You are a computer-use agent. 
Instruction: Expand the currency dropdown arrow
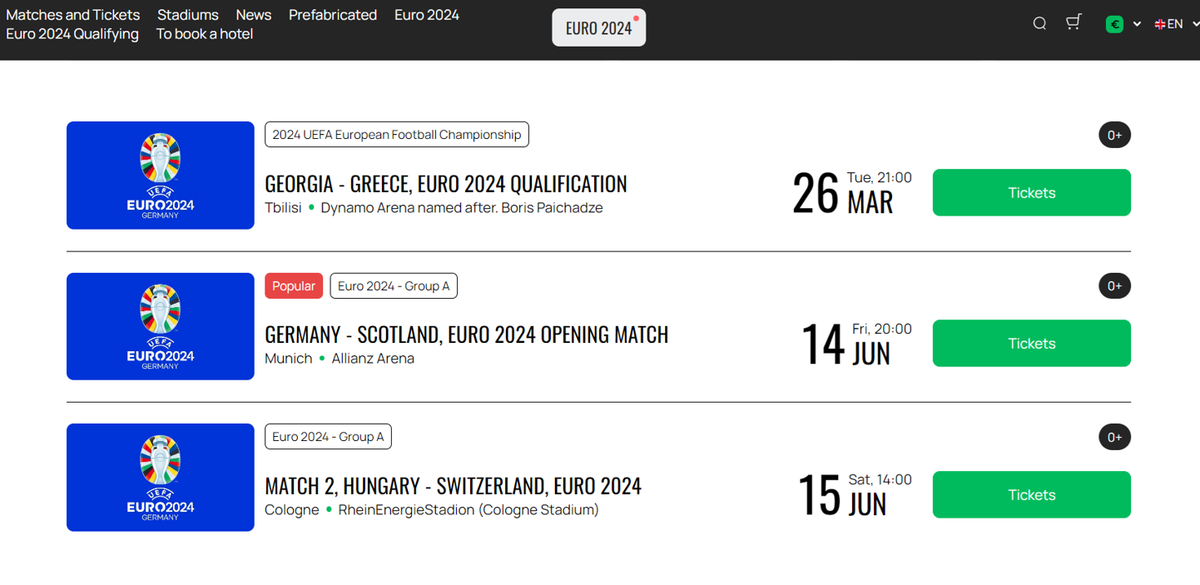(x=1137, y=24)
